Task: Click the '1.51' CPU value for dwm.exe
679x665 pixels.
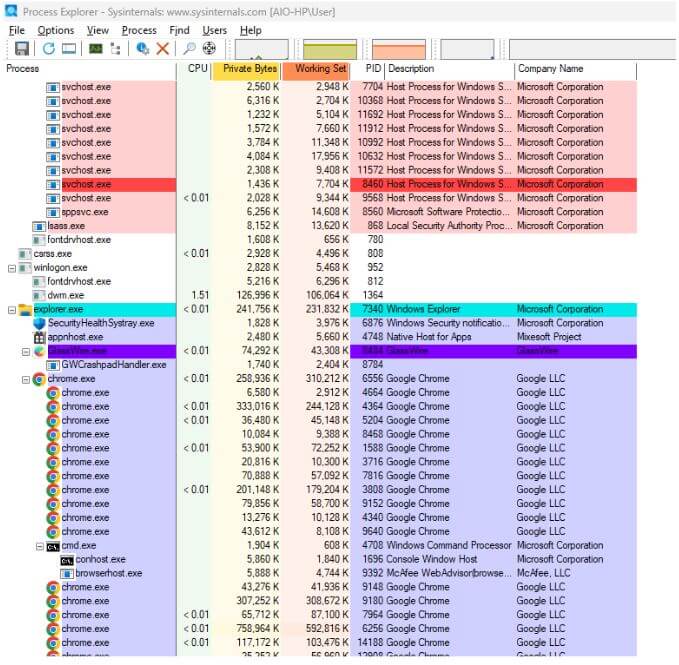Action: point(200,296)
